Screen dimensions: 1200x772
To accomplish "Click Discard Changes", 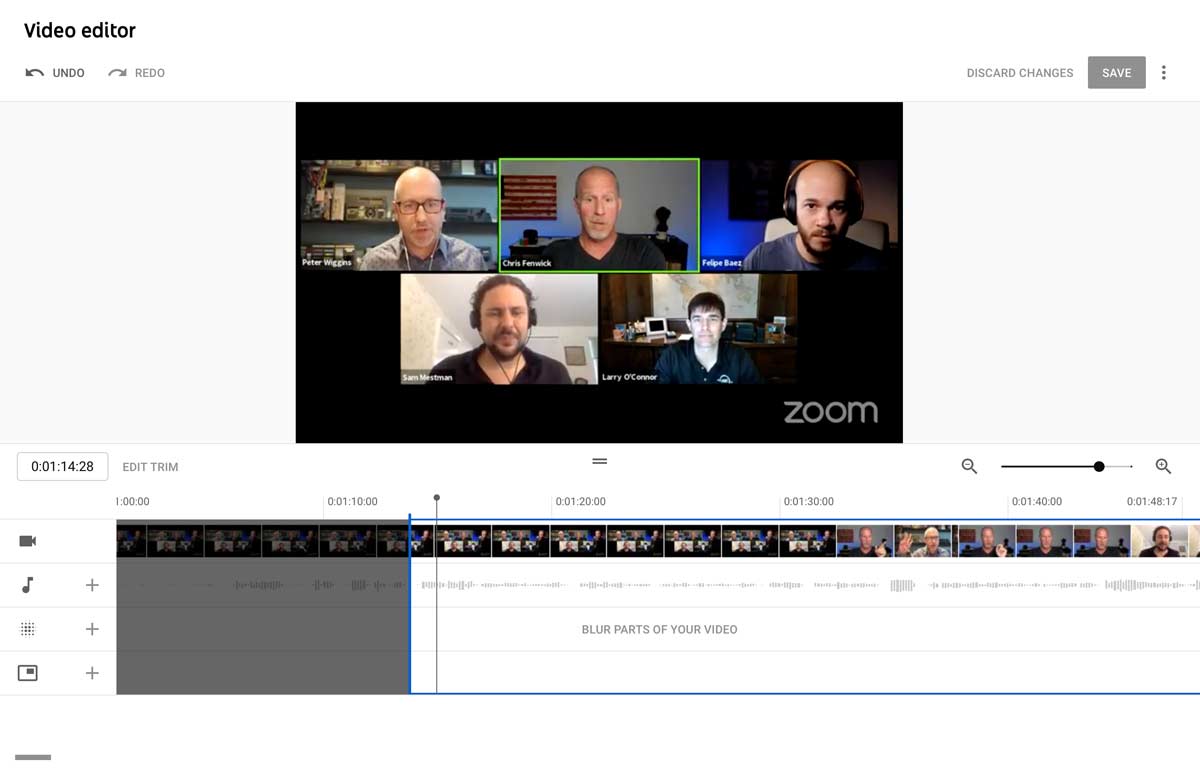I will coord(1020,73).
